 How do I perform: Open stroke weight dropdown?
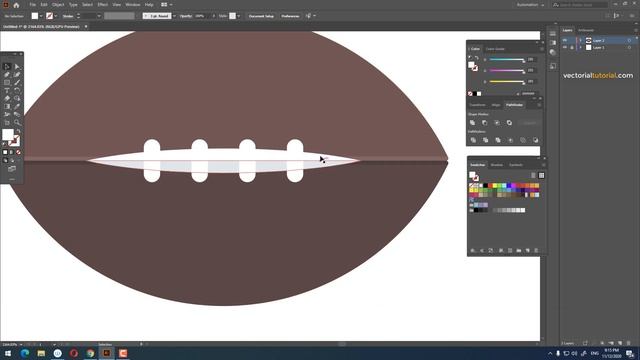[99, 16]
